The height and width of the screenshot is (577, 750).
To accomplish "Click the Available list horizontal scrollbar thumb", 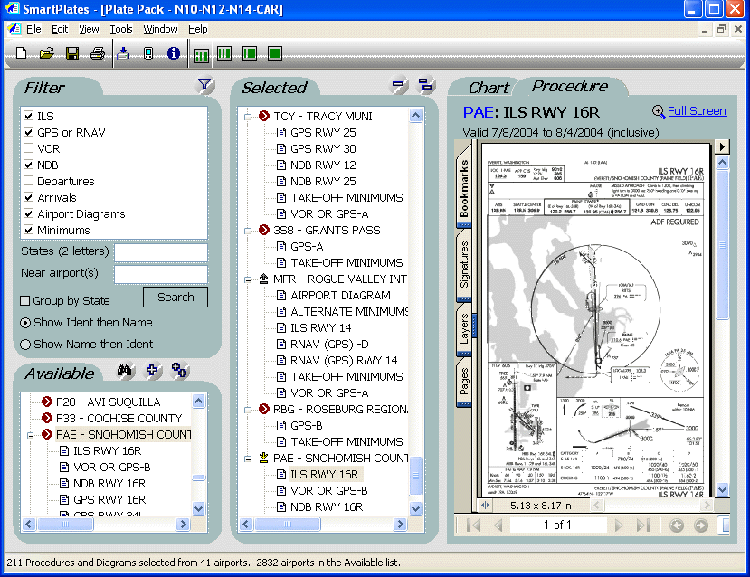I will click(x=66, y=524).
